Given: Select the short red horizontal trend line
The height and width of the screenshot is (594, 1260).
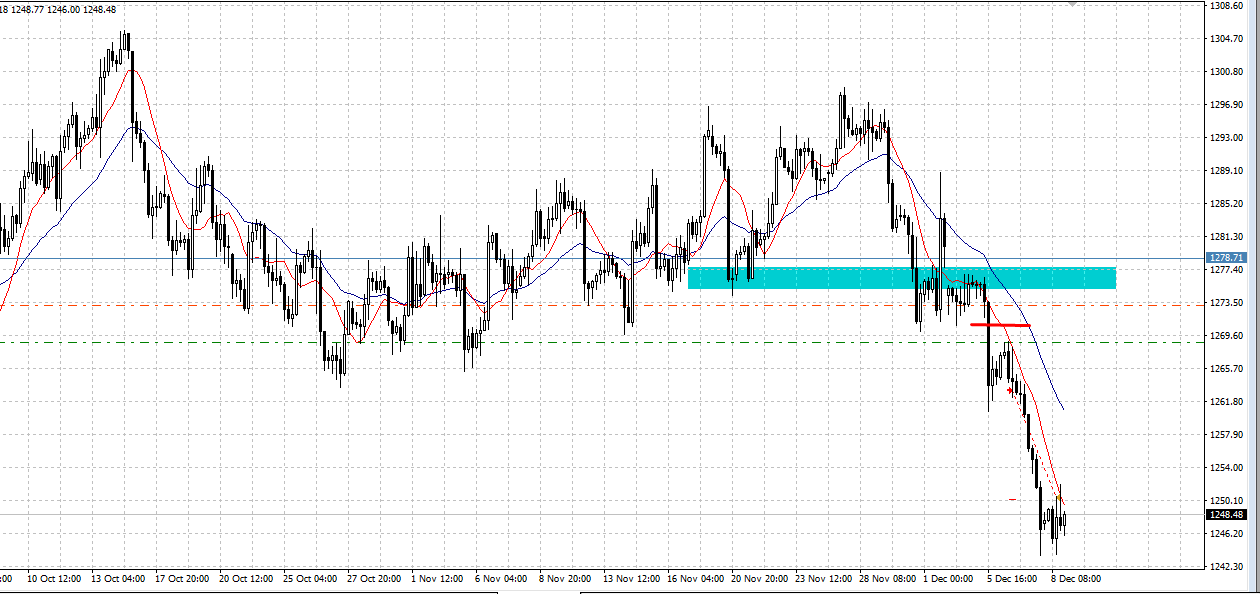Looking at the screenshot, I should [x=1000, y=325].
